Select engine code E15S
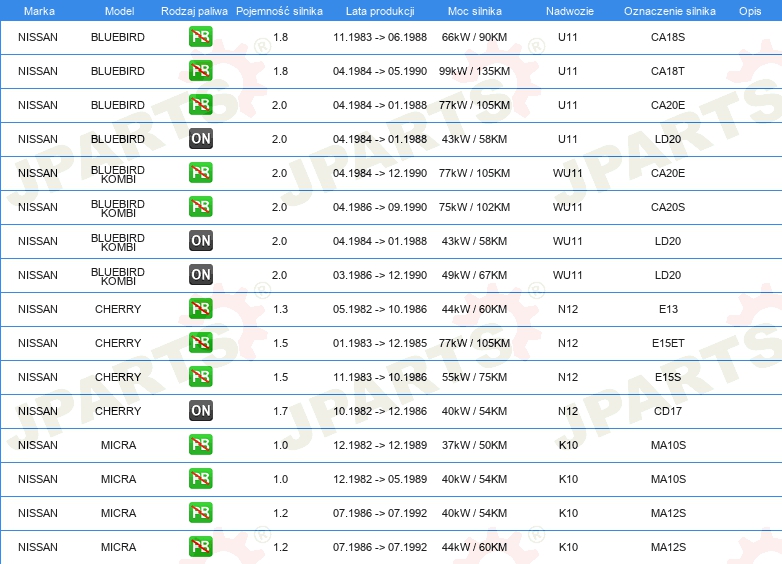Image resolution: width=782 pixels, height=564 pixels. coord(668,377)
